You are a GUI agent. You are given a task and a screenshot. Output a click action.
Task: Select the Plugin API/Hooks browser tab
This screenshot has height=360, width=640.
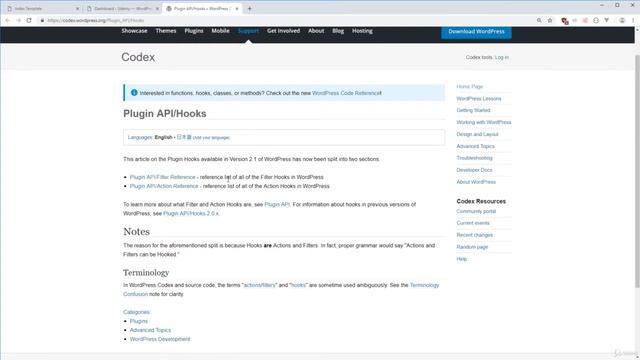[202, 9]
